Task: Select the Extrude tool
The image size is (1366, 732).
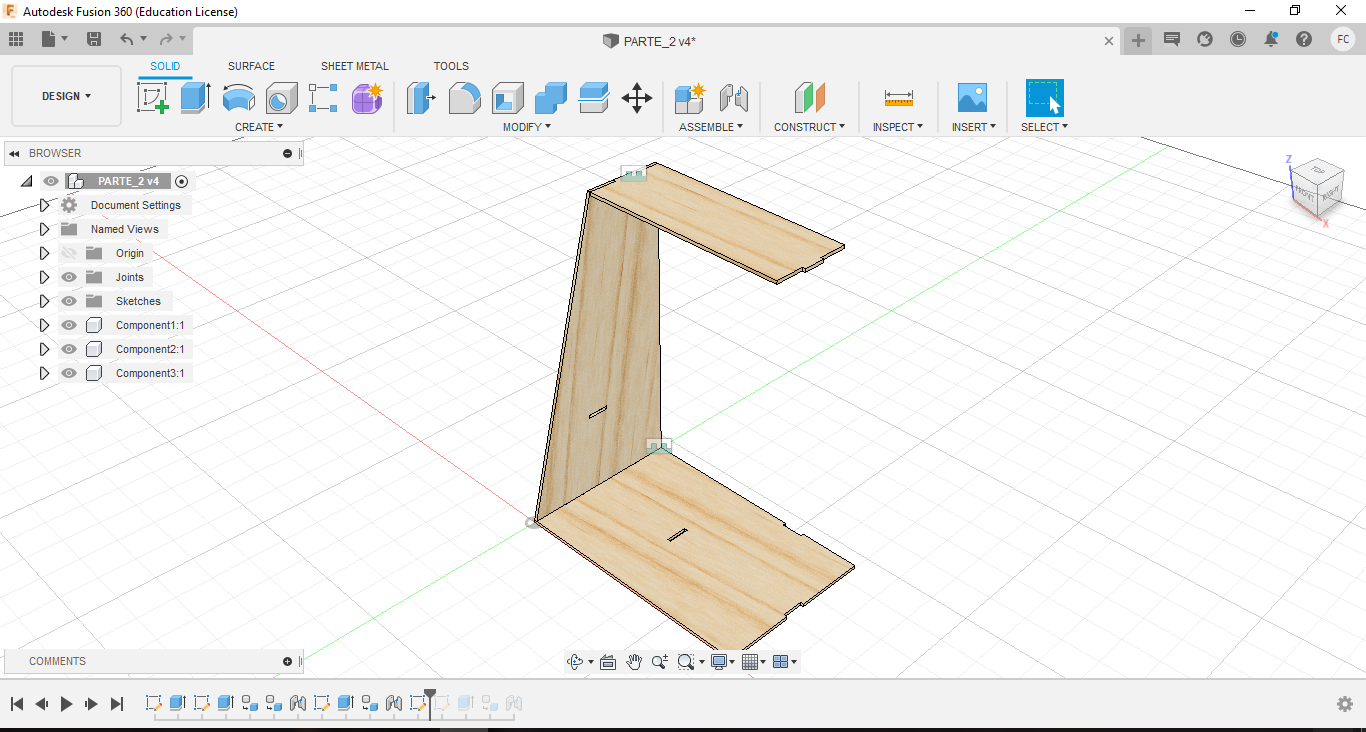Action: (195, 98)
